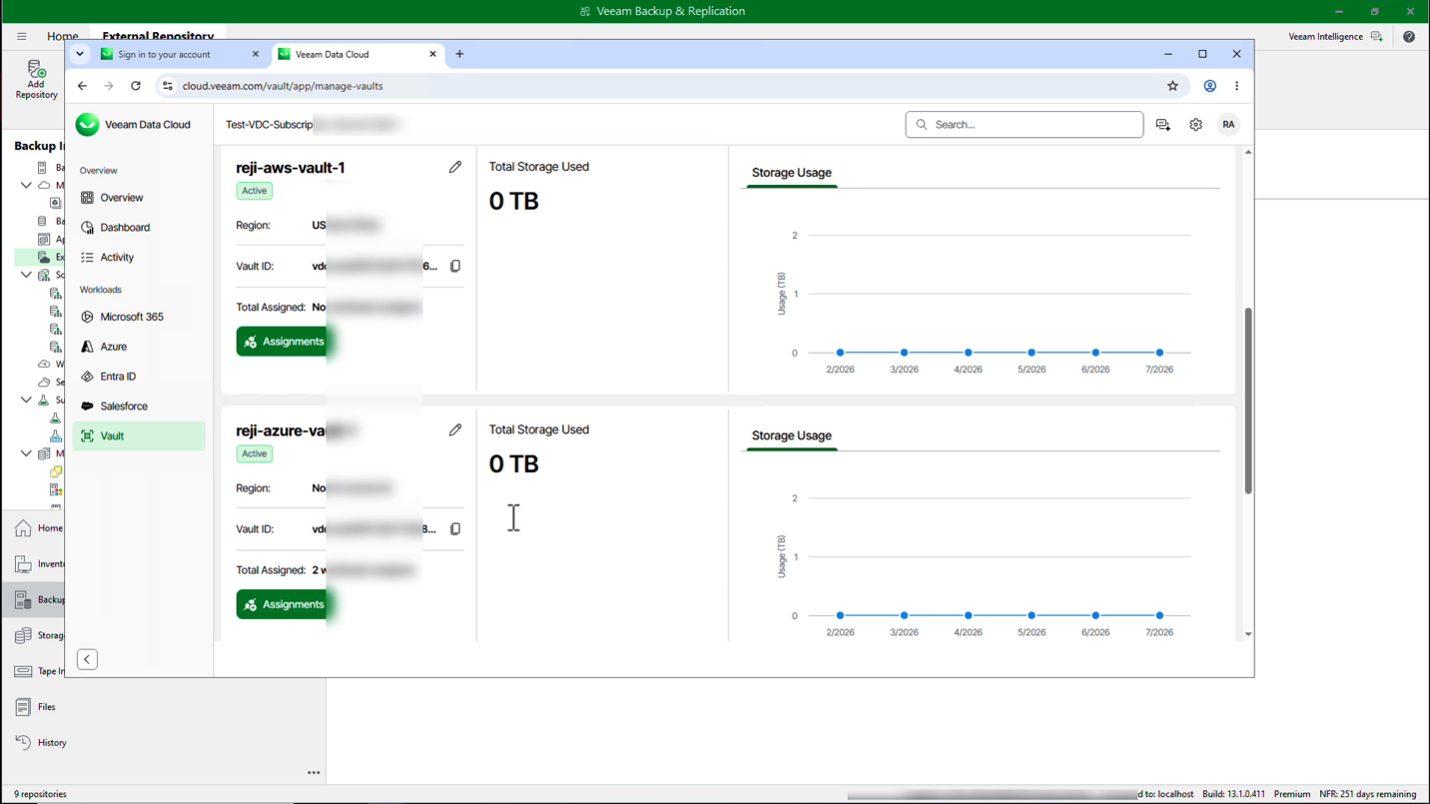Image resolution: width=1430 pixels, height=804 pixels.
Task: Open Home view in Veeam navigation
Action: [x=38, y=528]
